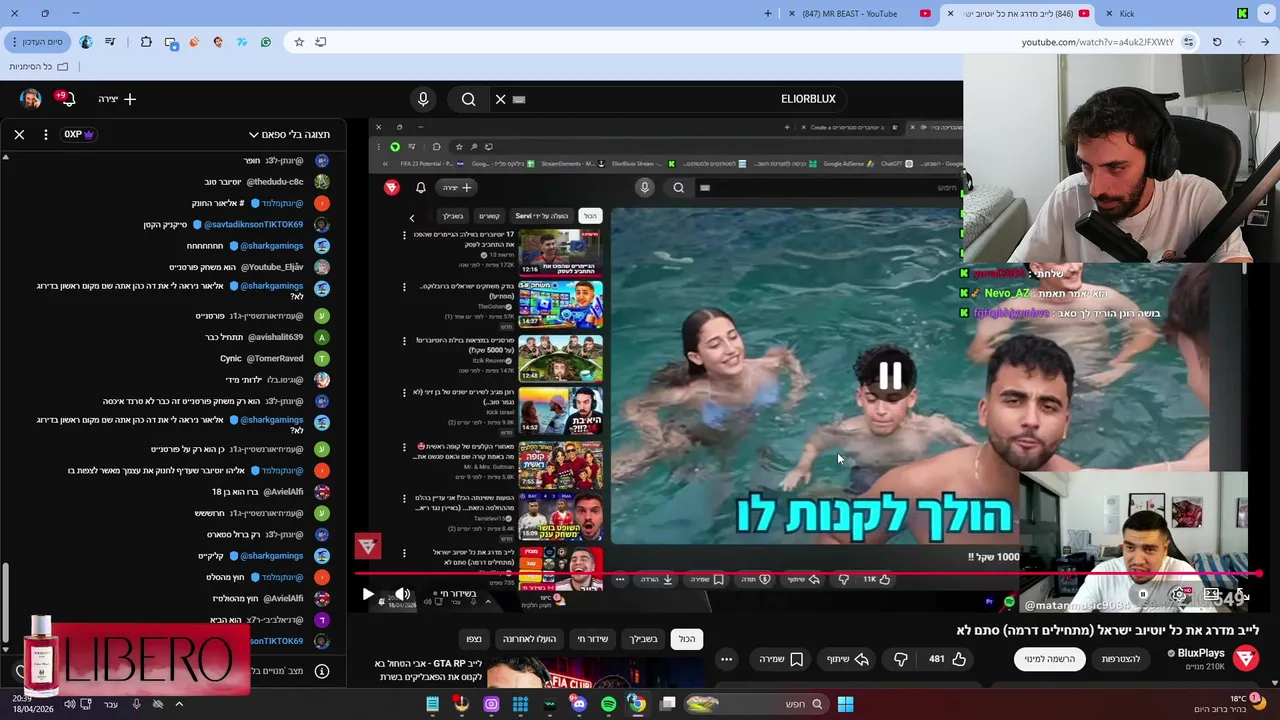Open the BluxPlays channel link
The image size is (1280, 720).
coord(1201,653)
